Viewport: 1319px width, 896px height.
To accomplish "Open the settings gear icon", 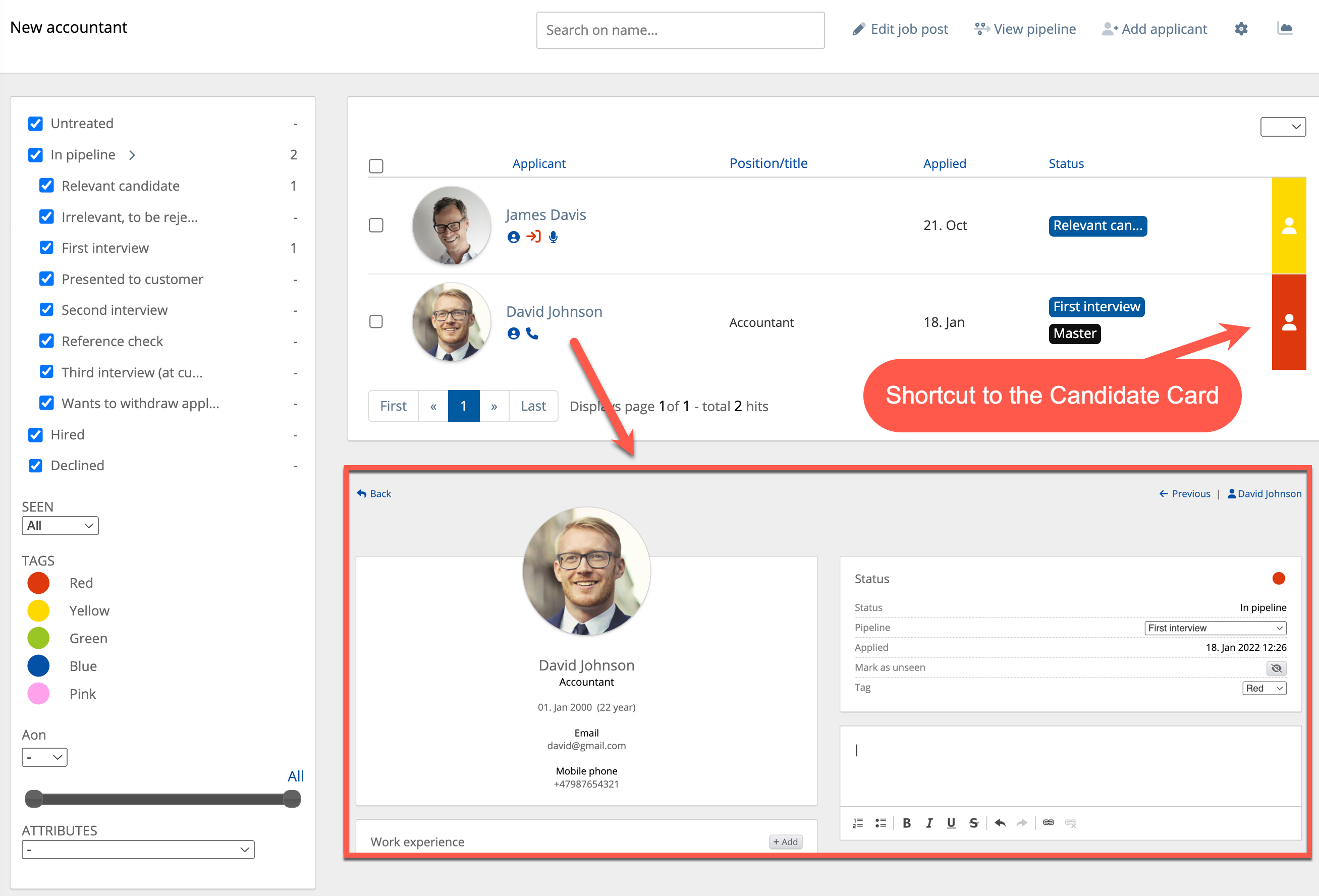I will tap(1241, 29).
